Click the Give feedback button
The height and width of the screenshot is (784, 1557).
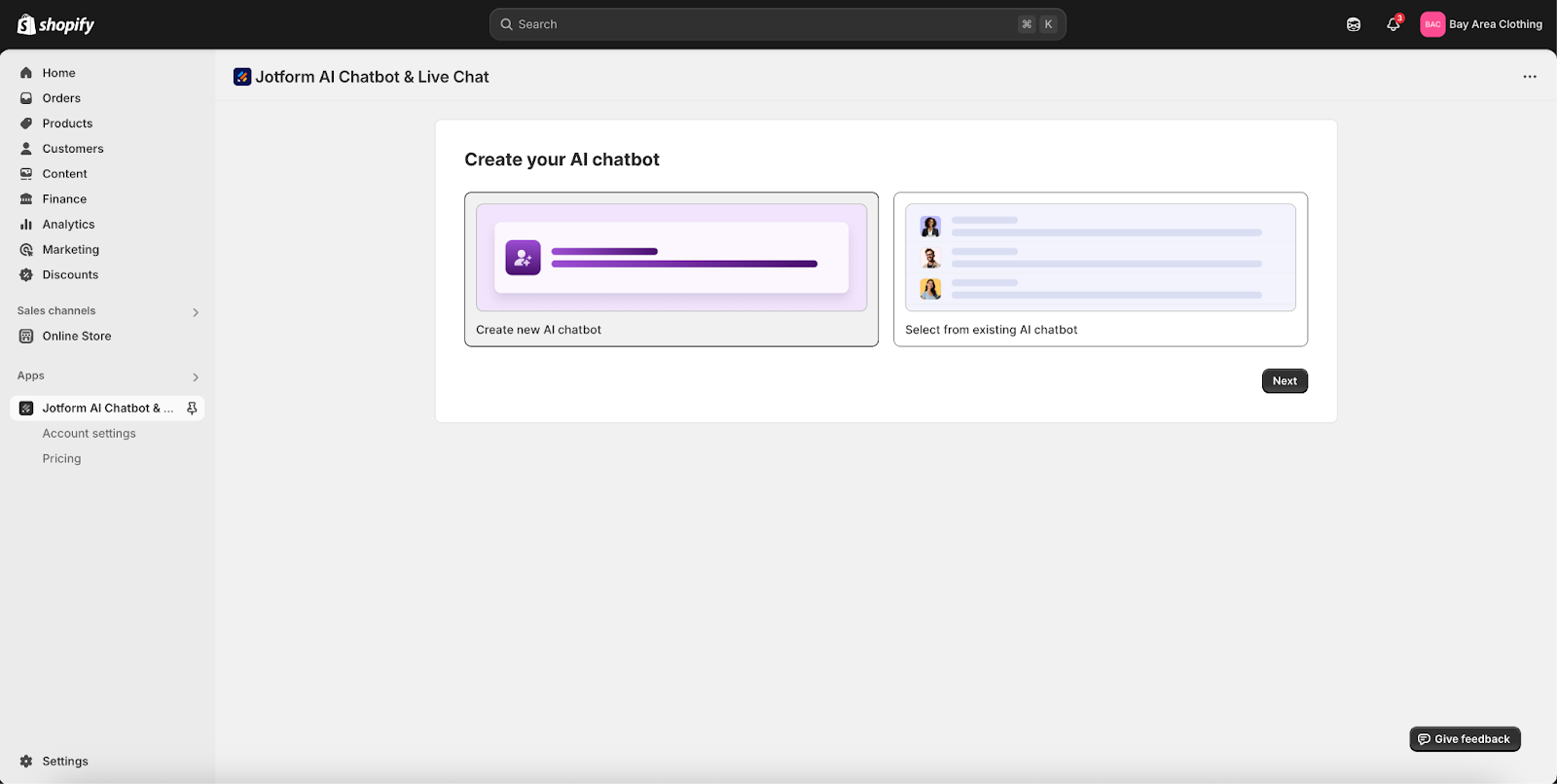pyautogui.click(x=1465, y=739)
